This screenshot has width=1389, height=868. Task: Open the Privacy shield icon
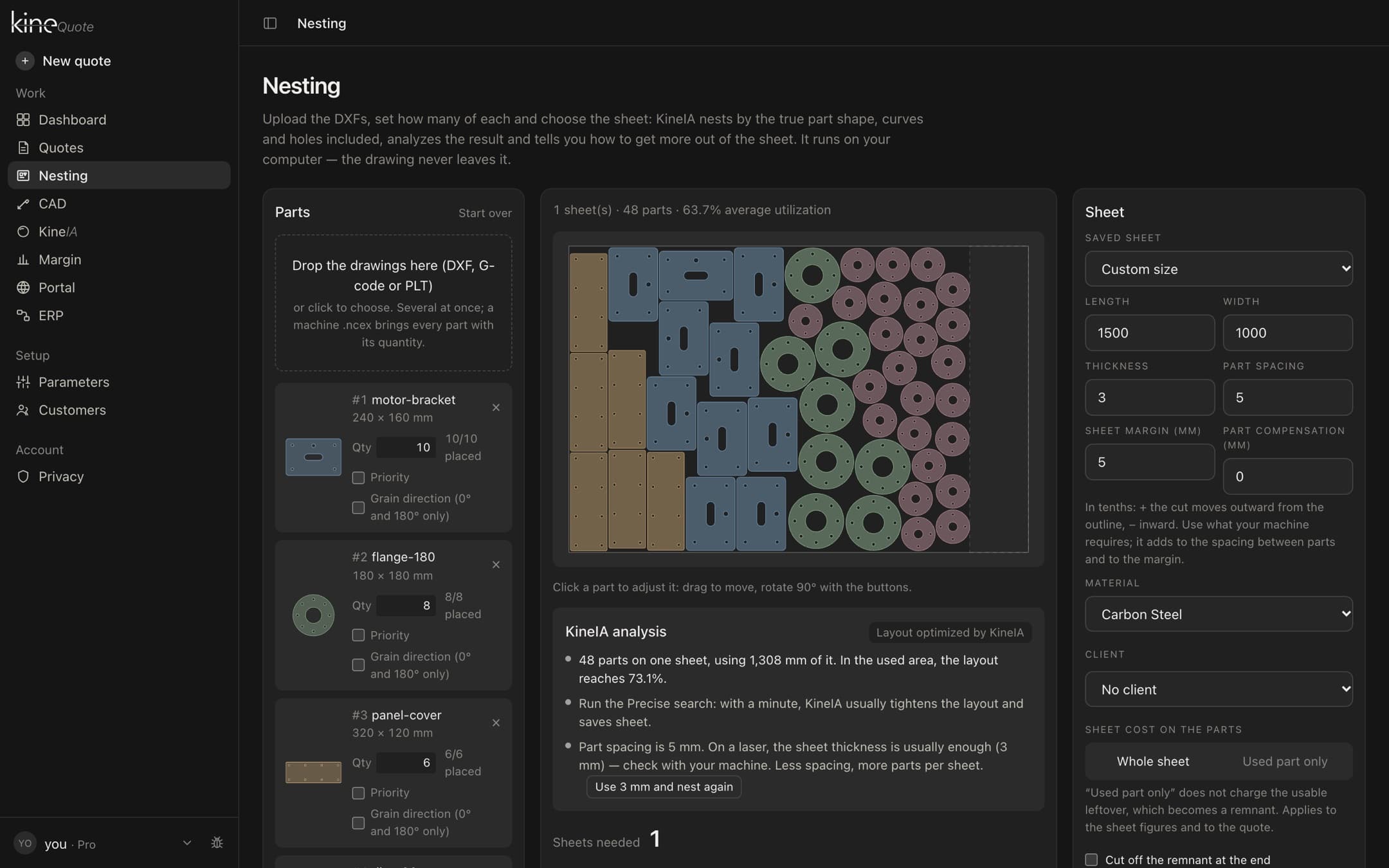[23, 476]
